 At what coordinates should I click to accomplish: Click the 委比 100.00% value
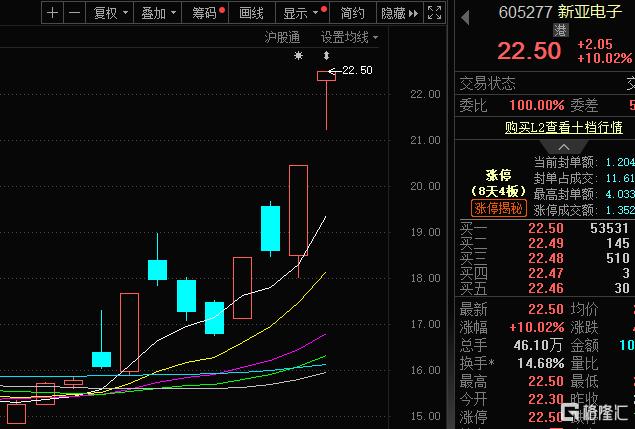tap(537, 106)
